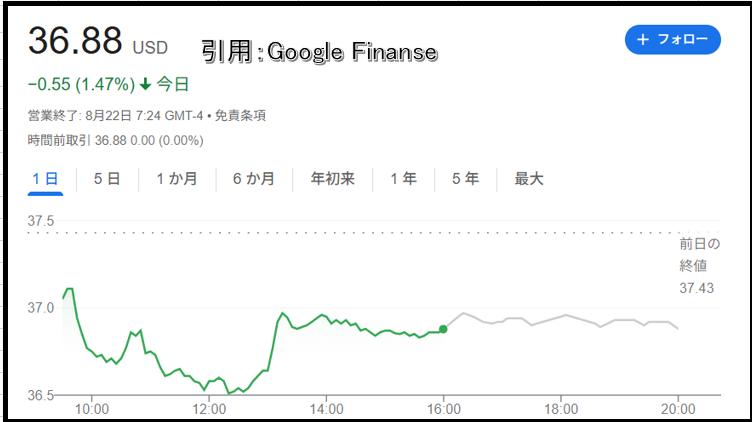This screenshot has height=422, width=752.
Task: Switch chart to 1年 range
Action: pyautogui.click(x=403, y=179)
